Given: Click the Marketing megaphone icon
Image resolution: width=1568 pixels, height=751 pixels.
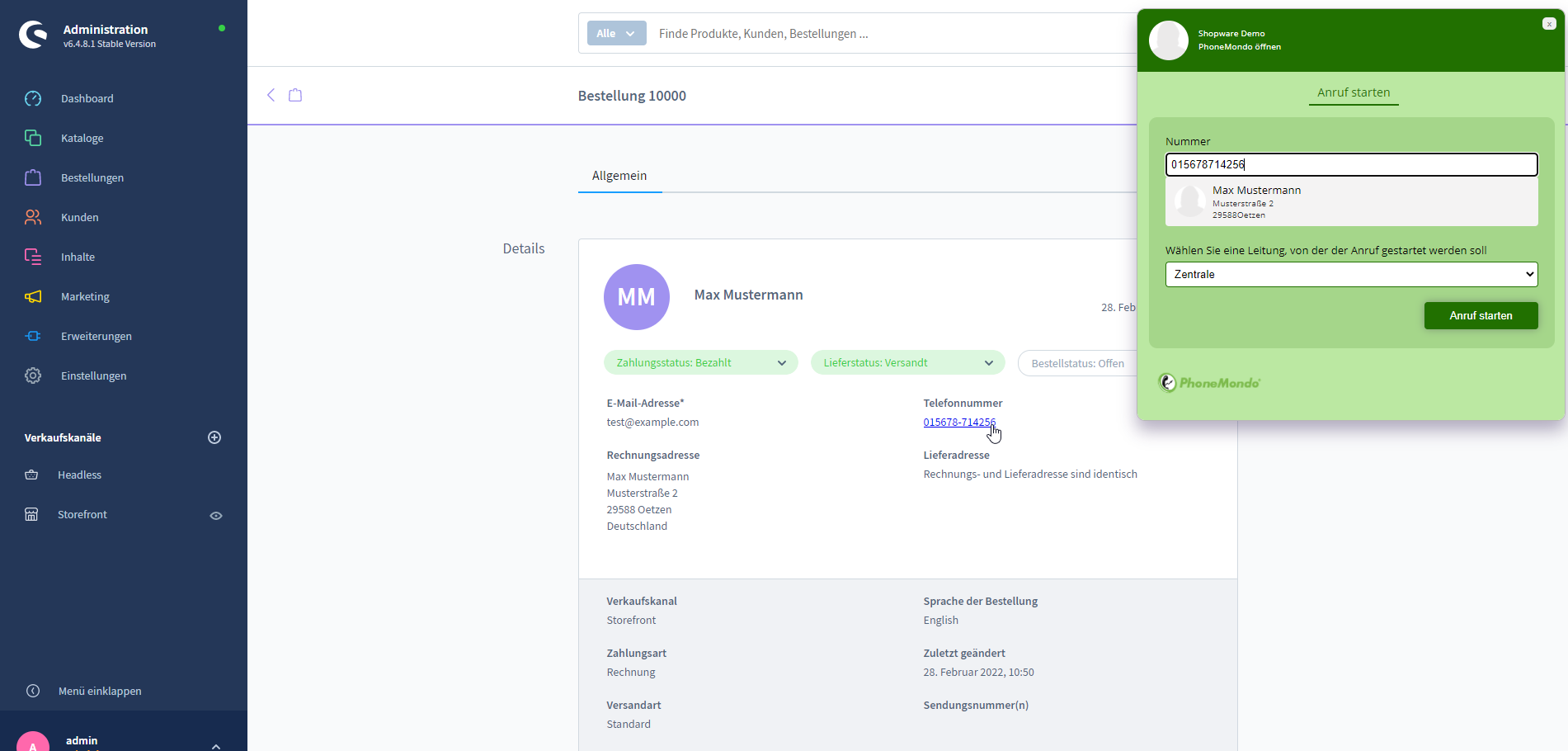Looking at the screenshot, I should click(x=33, y=297).
